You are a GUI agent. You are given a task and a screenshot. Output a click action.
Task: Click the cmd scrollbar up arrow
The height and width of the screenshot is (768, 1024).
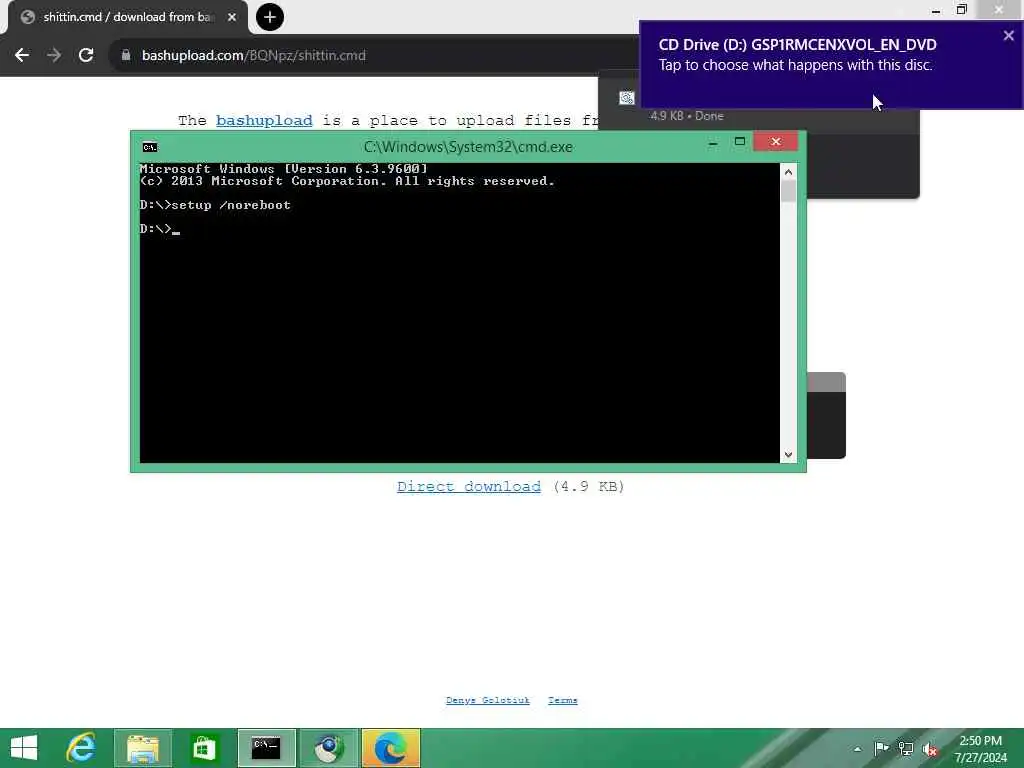(x=788, y=172)
